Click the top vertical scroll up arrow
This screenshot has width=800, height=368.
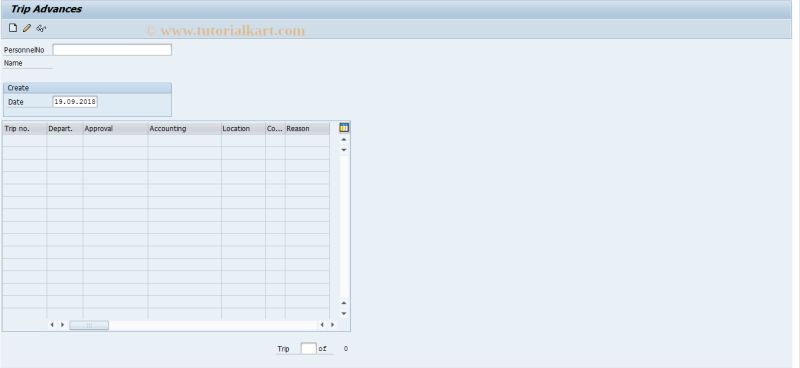344,139
